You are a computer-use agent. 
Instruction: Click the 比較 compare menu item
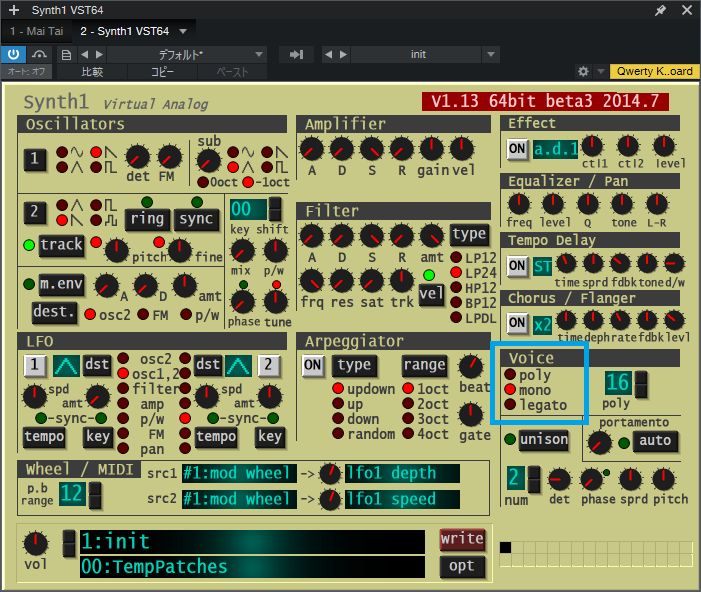(x=91, y=72)
